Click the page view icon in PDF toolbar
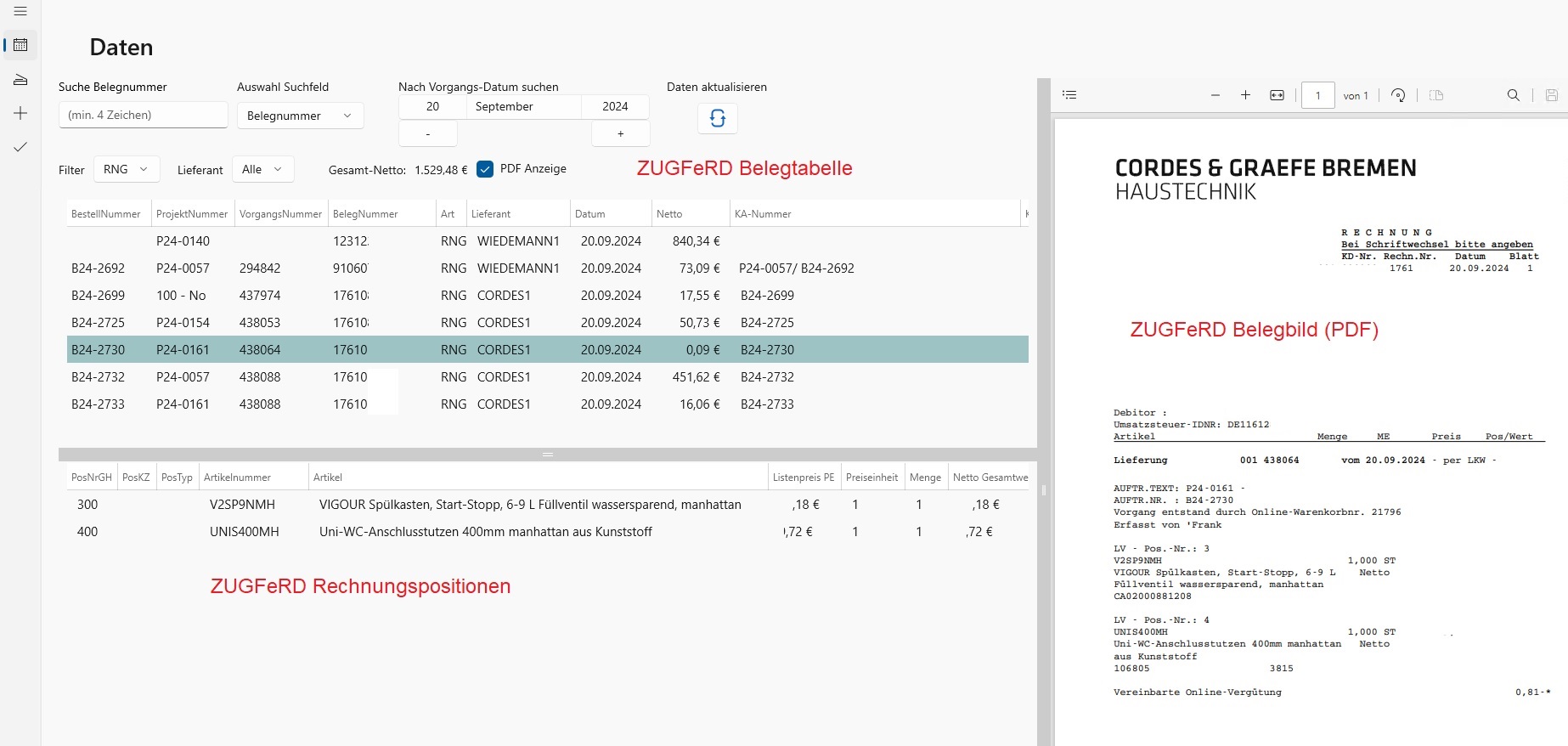This screenshot has height=746, width=1568. pyautogui.click(x=1436, y=95)
